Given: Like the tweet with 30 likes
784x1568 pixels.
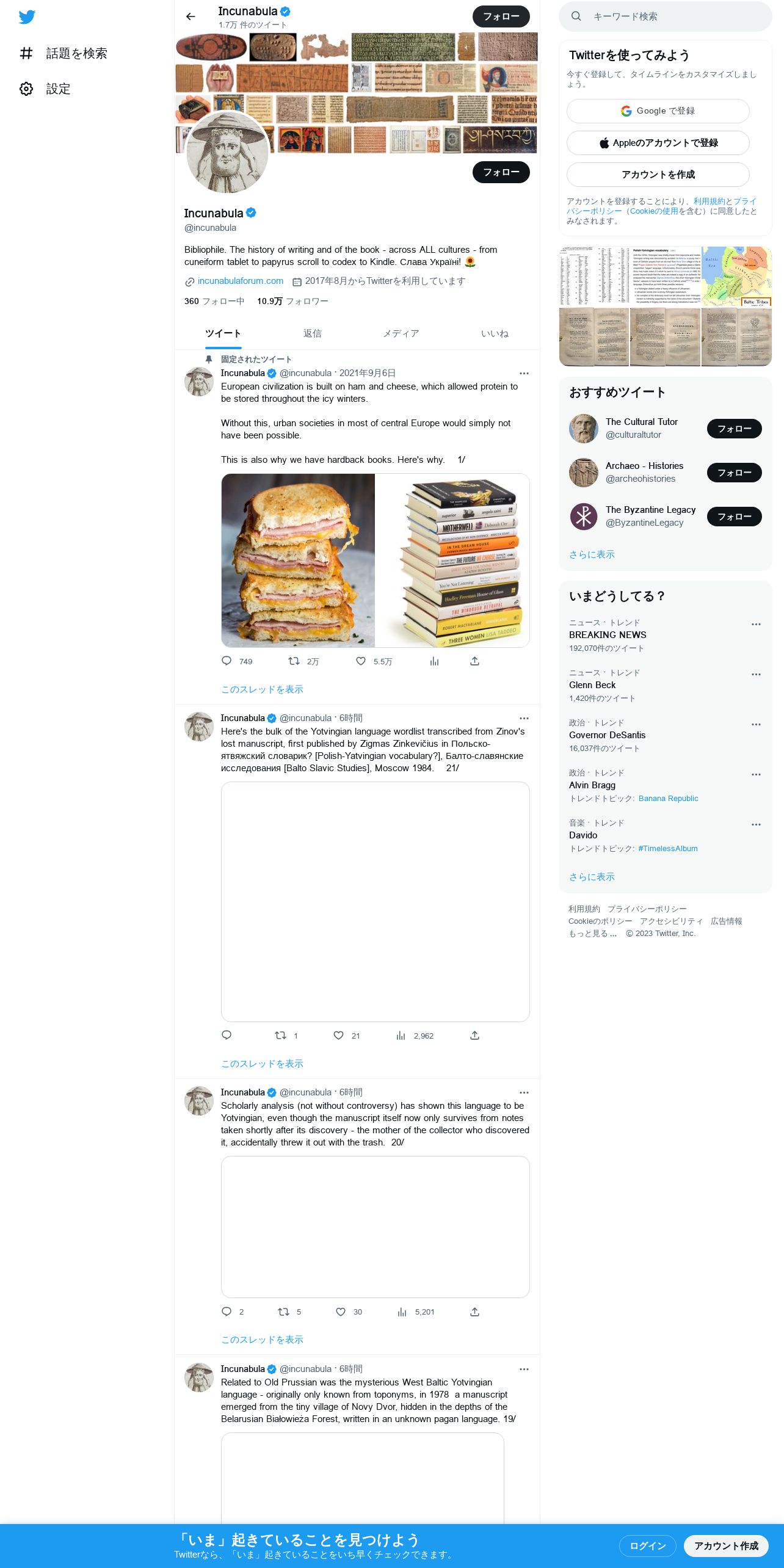Looking at the screenshot, I should [341, 1312].
